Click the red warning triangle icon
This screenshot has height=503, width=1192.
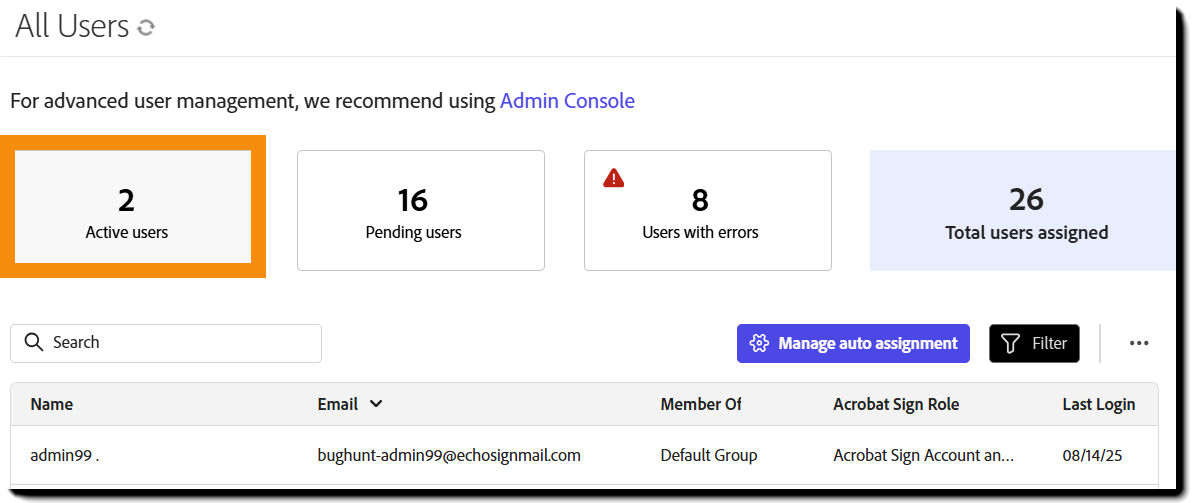pos(614,178)
